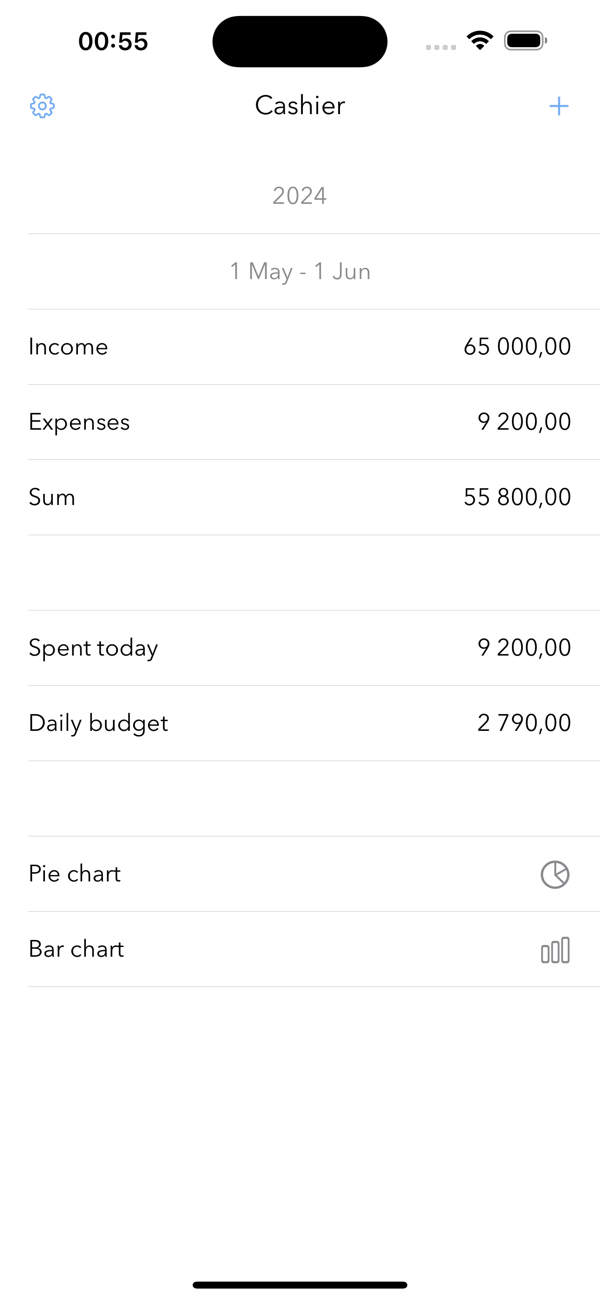Tap the bar chart icon

pyautogui.click(x=555, y=950)
